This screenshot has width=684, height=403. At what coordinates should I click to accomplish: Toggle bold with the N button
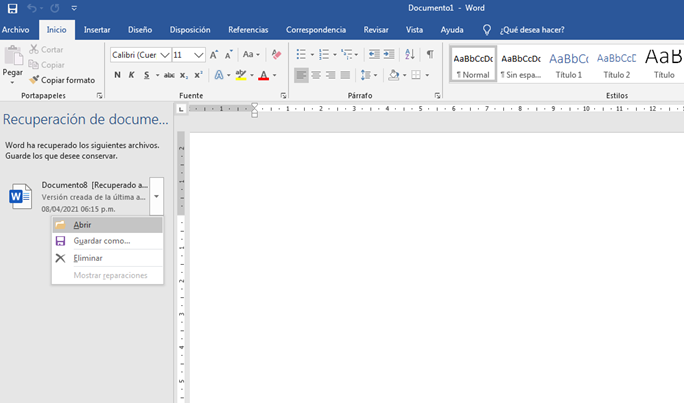point(117,75)
